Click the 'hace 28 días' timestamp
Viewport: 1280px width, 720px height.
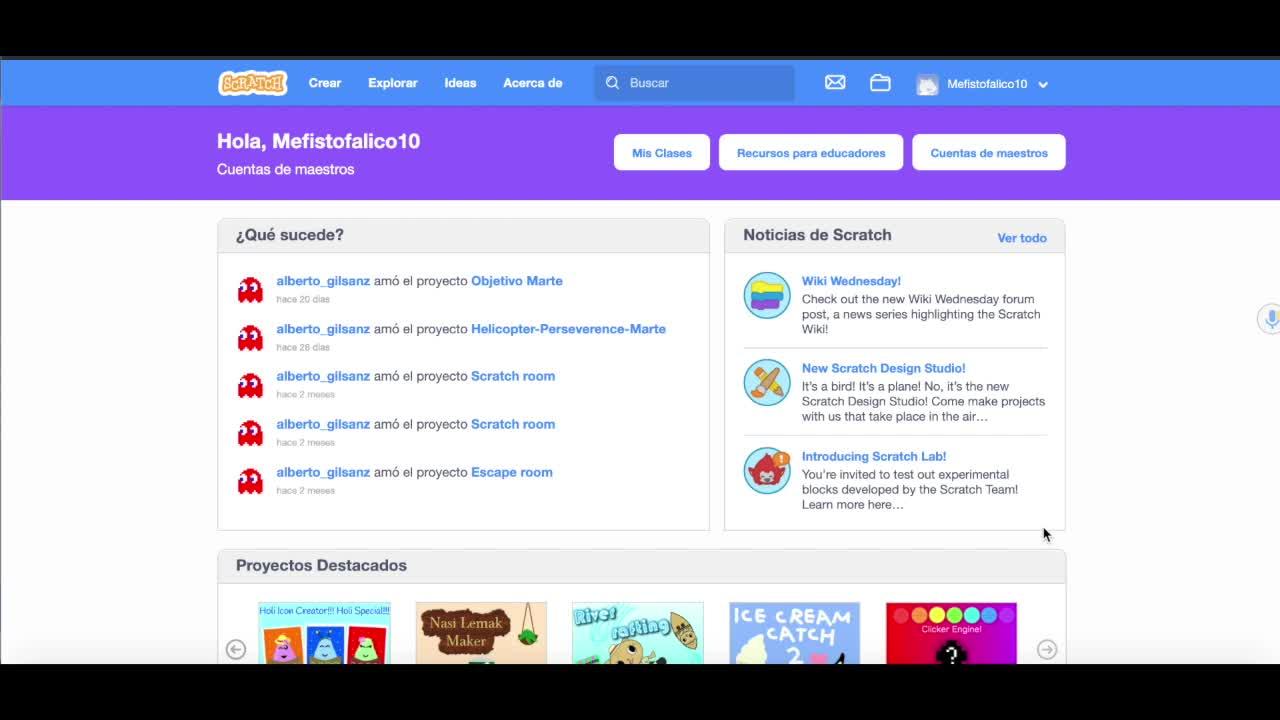(303, 347)
